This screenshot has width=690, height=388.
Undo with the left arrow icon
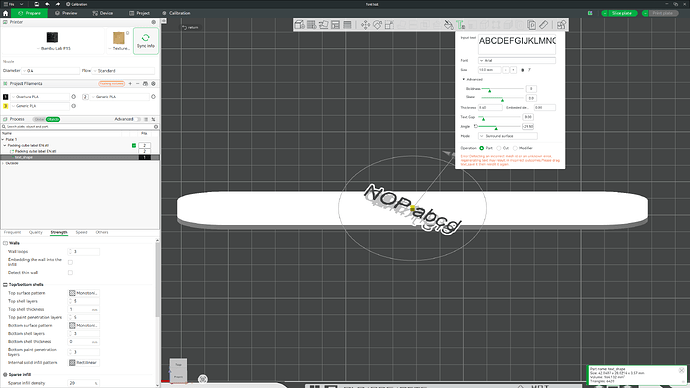tap(47, 4)
